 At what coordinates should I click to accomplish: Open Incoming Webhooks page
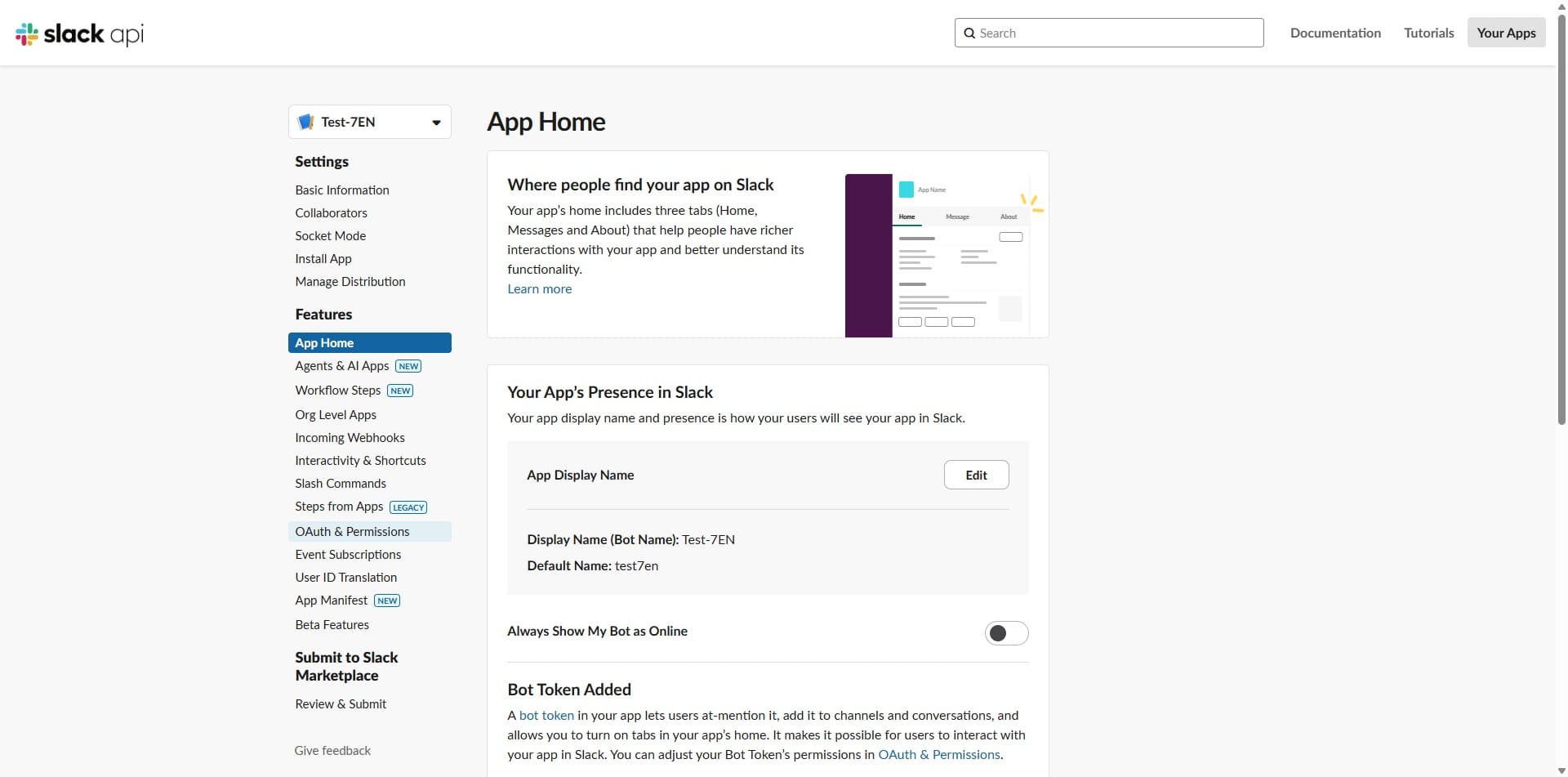pos(350,438)
